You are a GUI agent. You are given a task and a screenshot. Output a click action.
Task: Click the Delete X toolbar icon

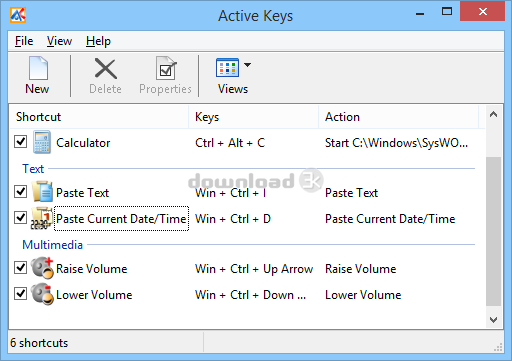[105, 69]
